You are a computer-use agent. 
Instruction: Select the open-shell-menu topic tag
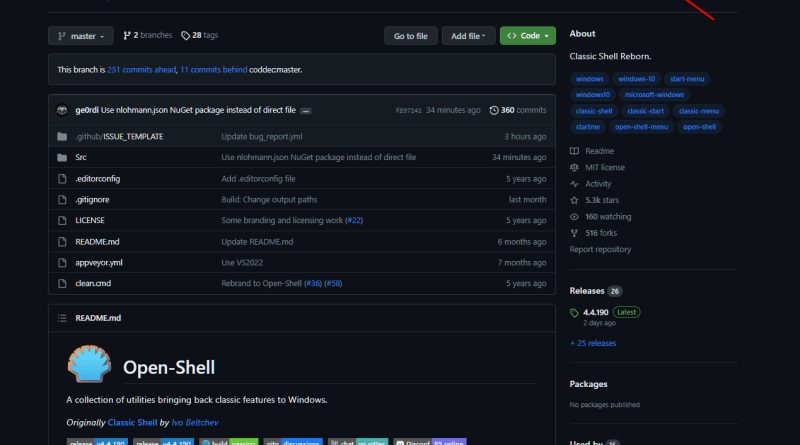tap(641, 127)
